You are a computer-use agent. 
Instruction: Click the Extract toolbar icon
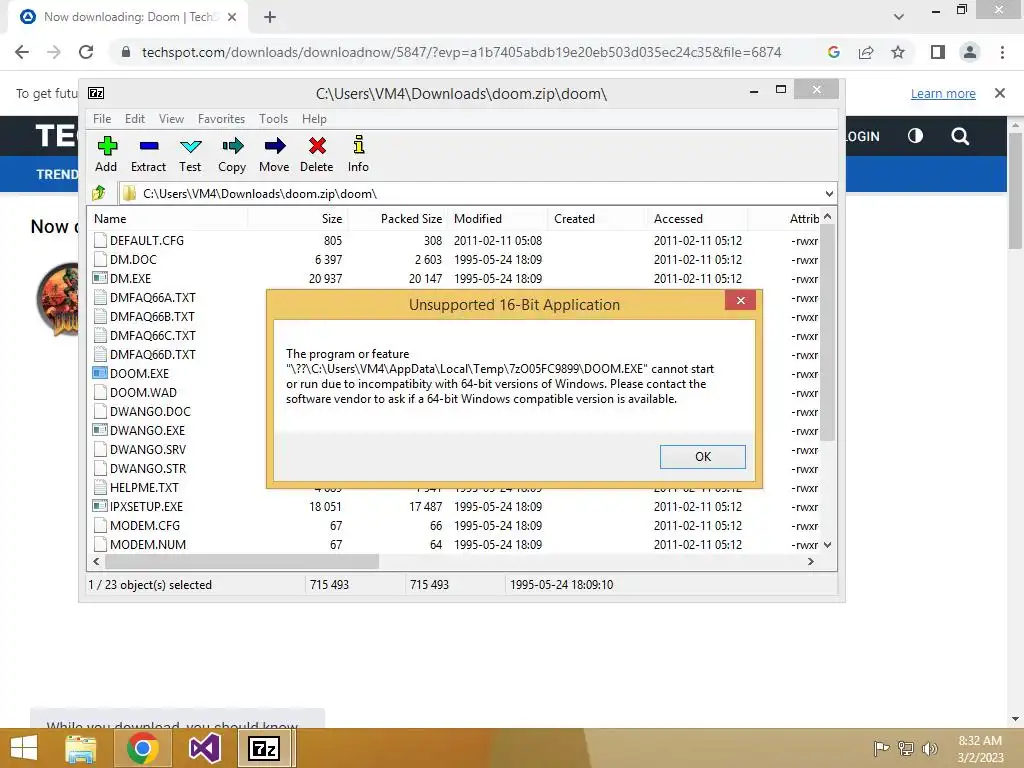pyautogui.click(x=149, y=146)
